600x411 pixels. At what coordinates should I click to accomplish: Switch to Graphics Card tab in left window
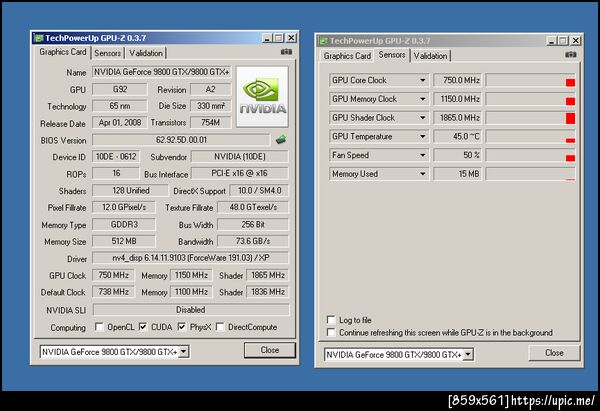(x=63, y=52)
